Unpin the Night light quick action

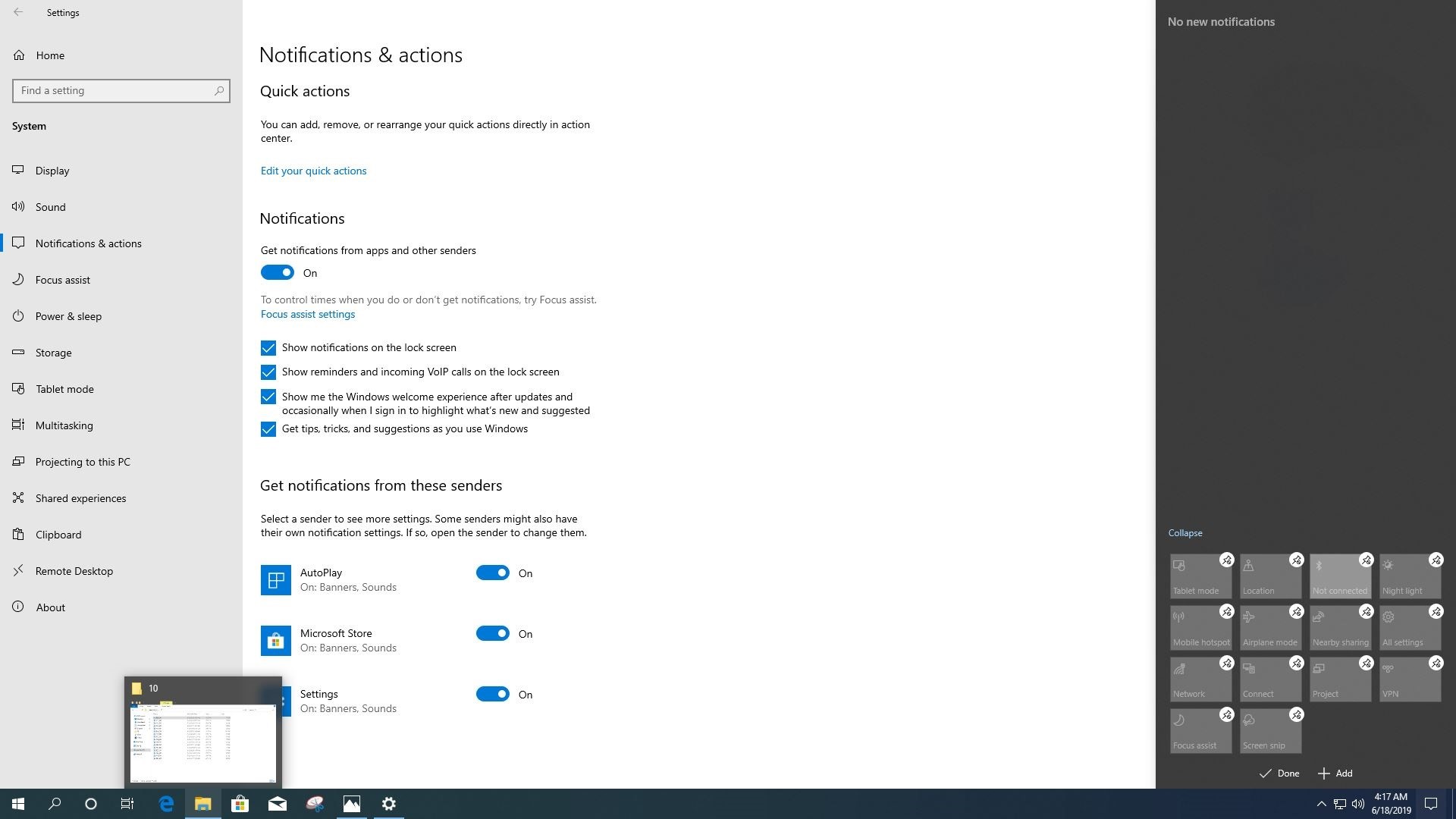[1436, 560]
